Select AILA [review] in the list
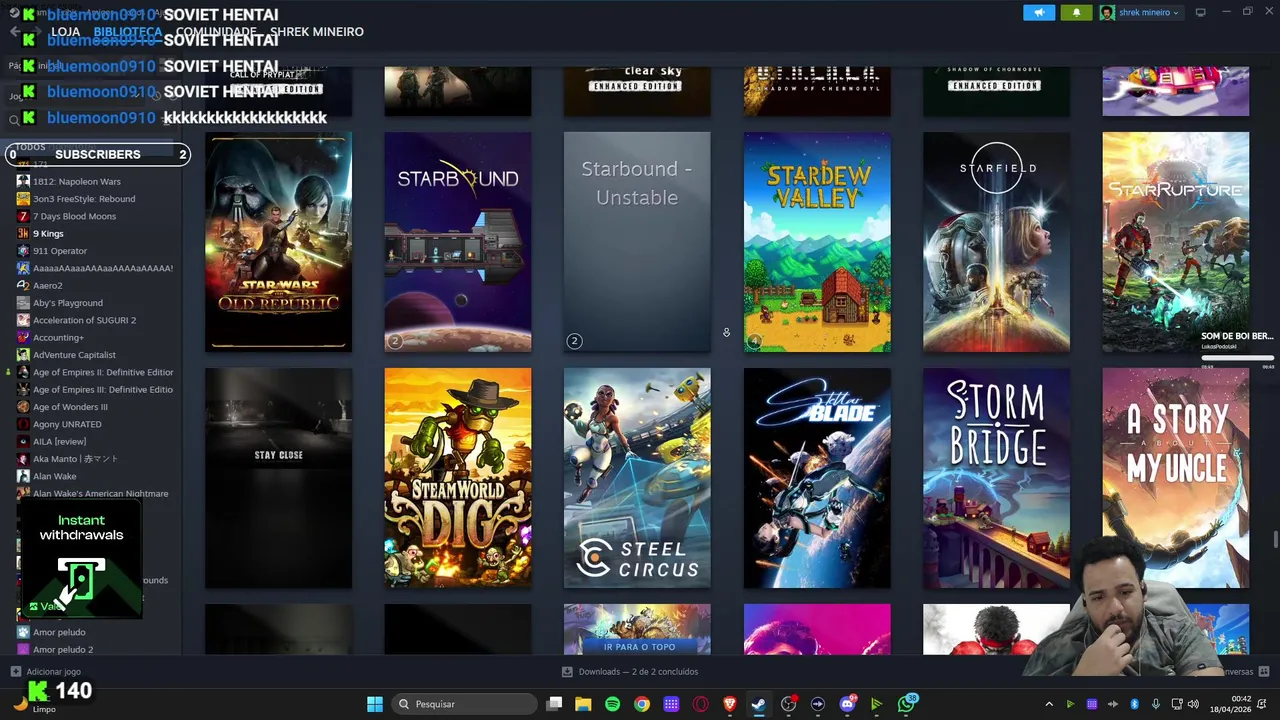Image resolution: width=1280 pixels, height=720 pixels. 59,441
